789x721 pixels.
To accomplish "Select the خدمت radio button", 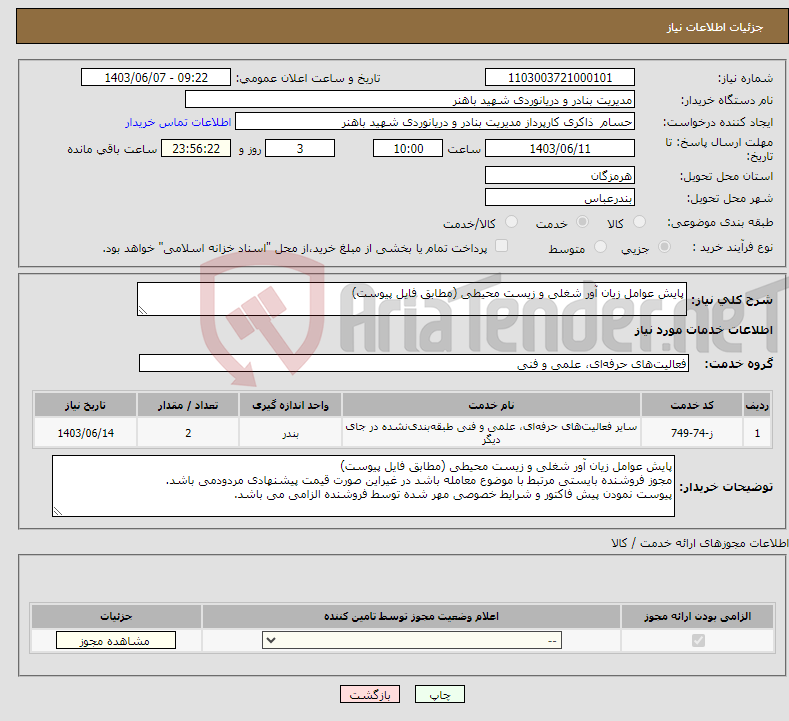I will [582, 222].
